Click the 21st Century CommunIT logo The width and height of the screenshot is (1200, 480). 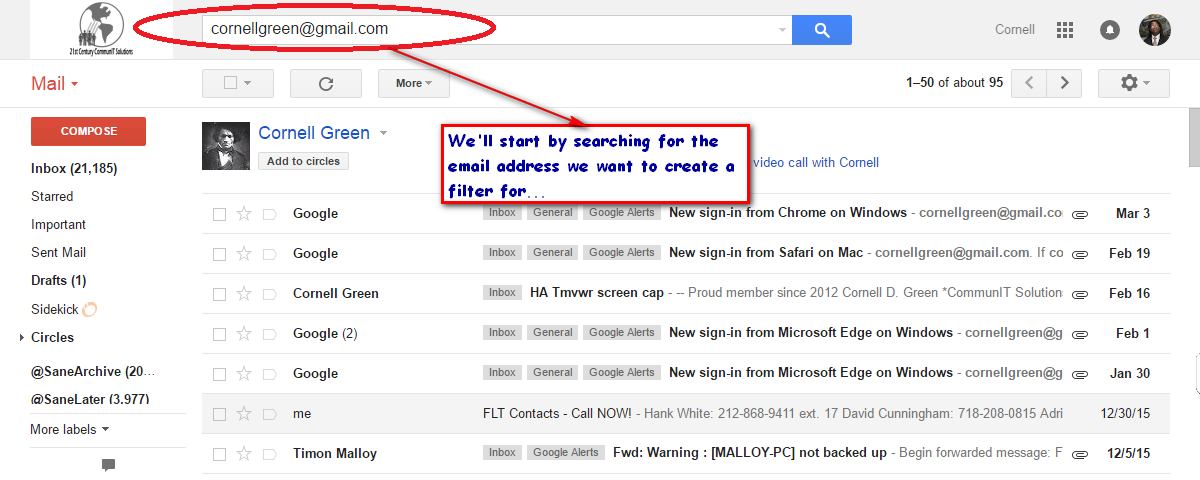(101, 30)
